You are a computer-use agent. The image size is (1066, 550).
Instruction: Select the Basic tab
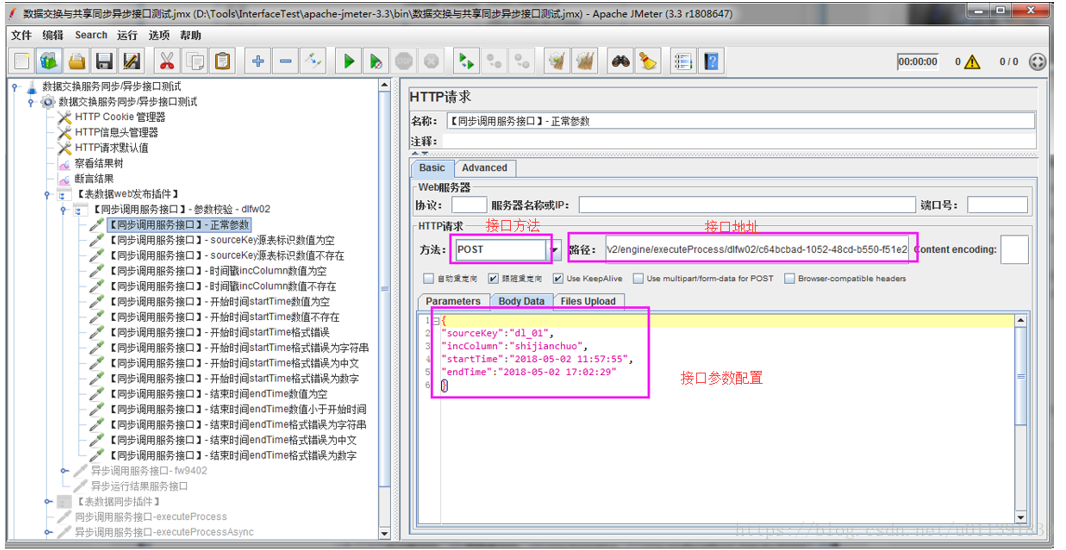[432, 168]
